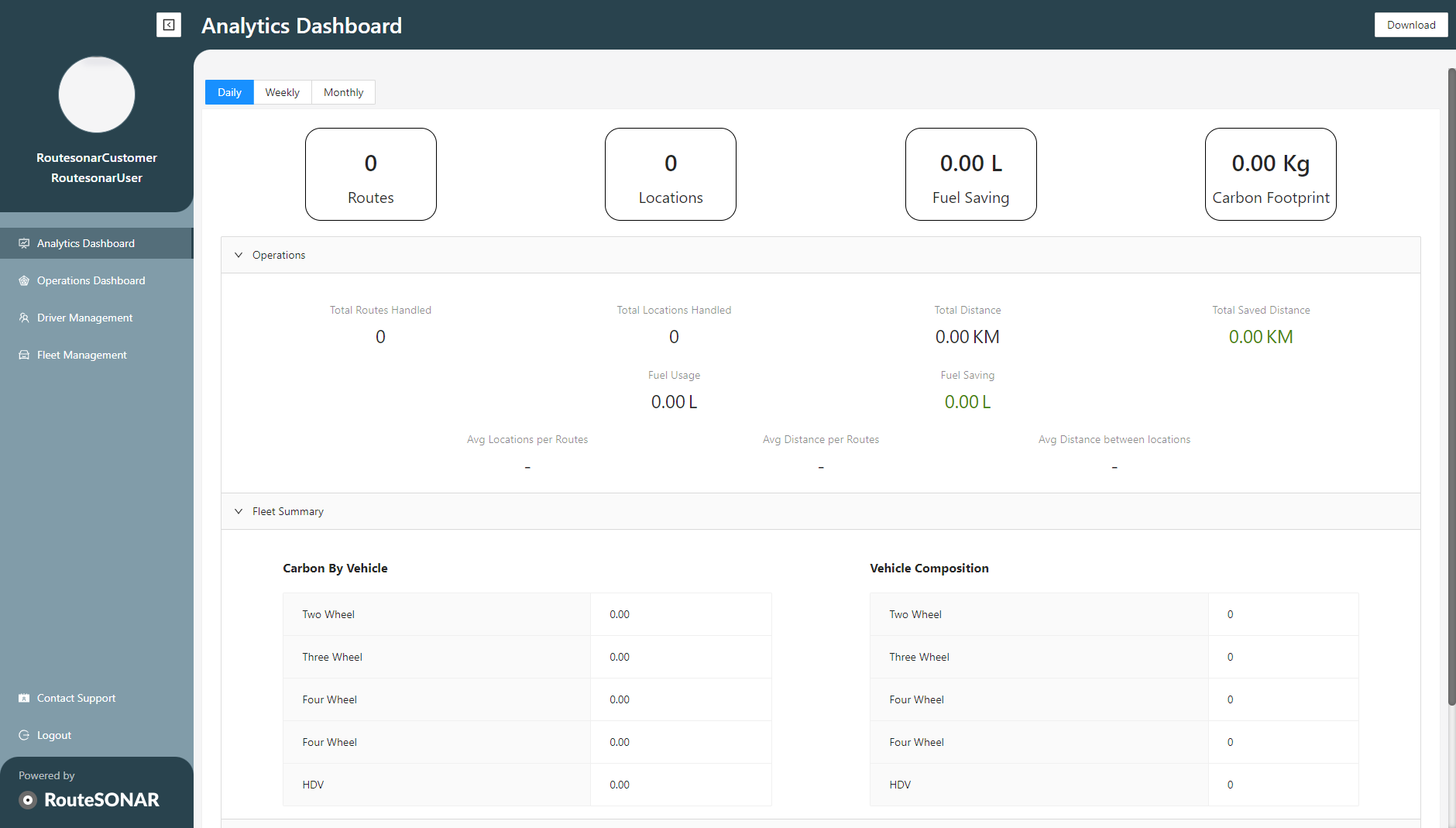The width and height of the screenshot is (1456, 828).
Task: Click the HDV 0.00 carbon value
Action: [620, 785]
